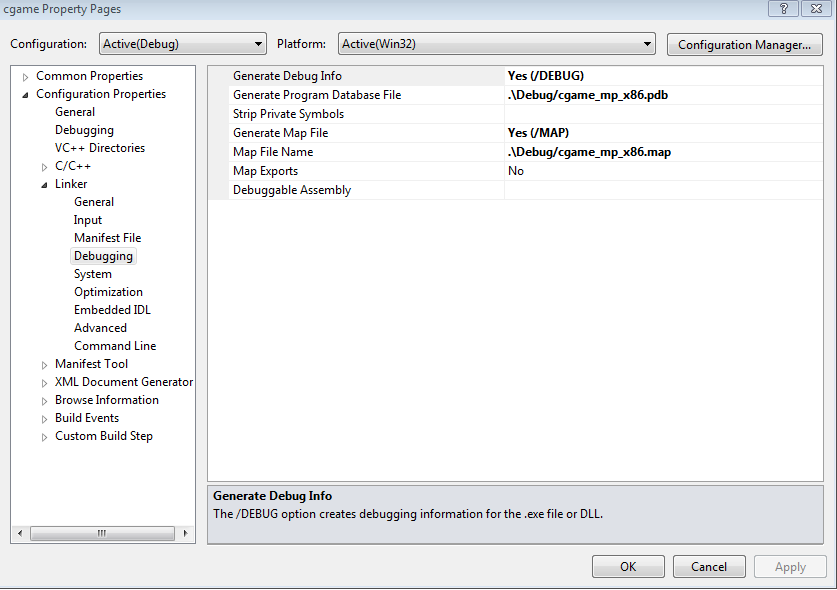
Task: Click the Help question mark button
Action: pos(783,8)
